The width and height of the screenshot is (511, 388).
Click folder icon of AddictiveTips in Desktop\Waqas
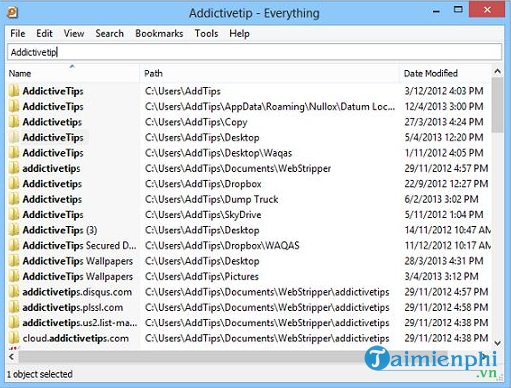[x=14, y=153]
